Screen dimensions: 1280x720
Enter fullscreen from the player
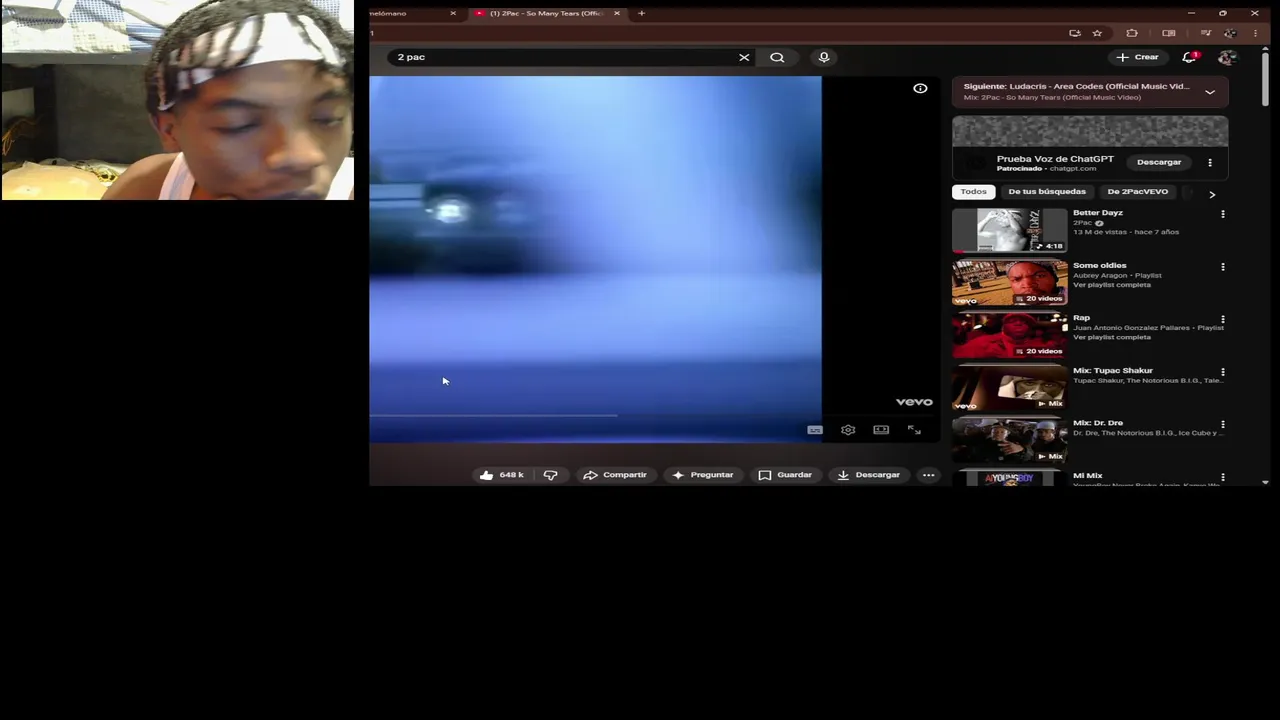point(914,430)
